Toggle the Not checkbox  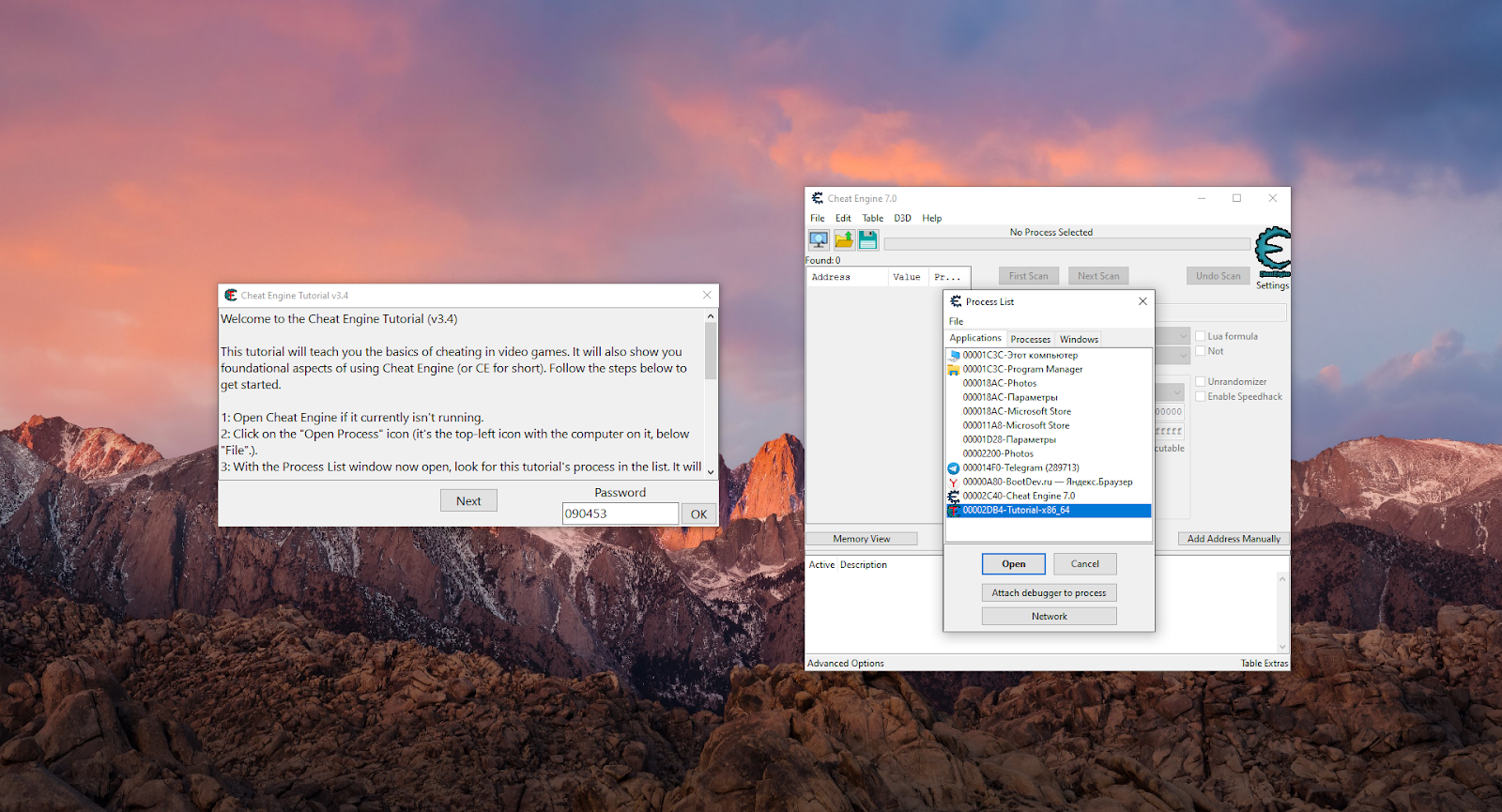point(1200,351)
